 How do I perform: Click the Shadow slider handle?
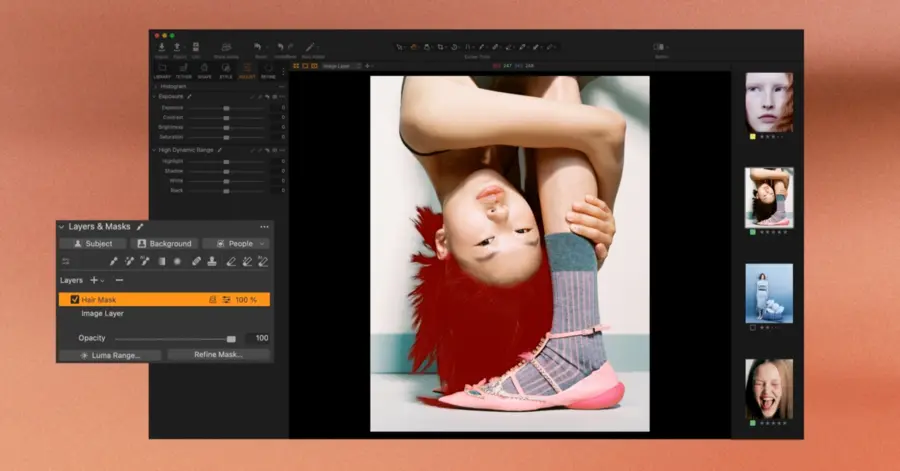click(x=226, y=172)
